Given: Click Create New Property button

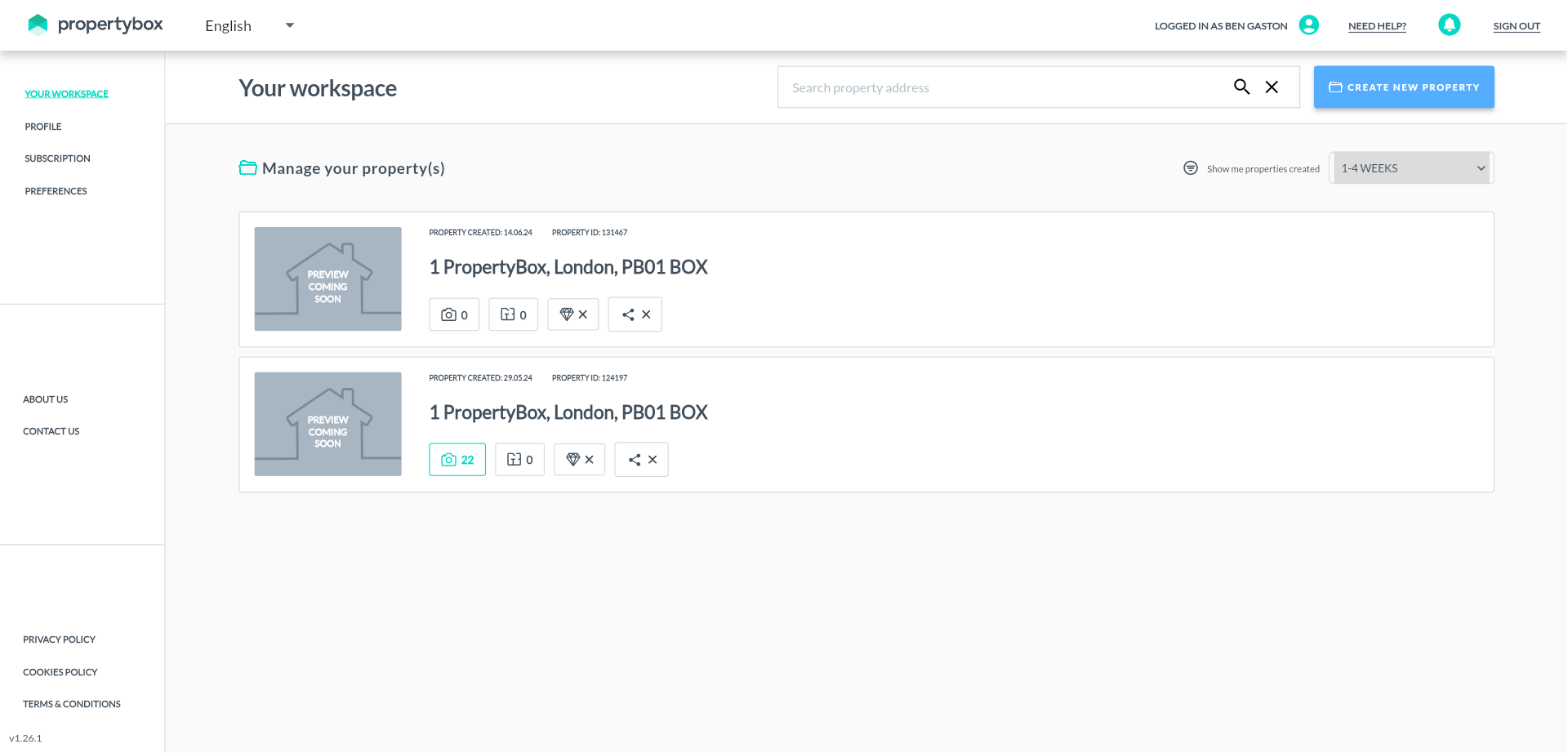Looking at the screenshot, I should 1403,87.
